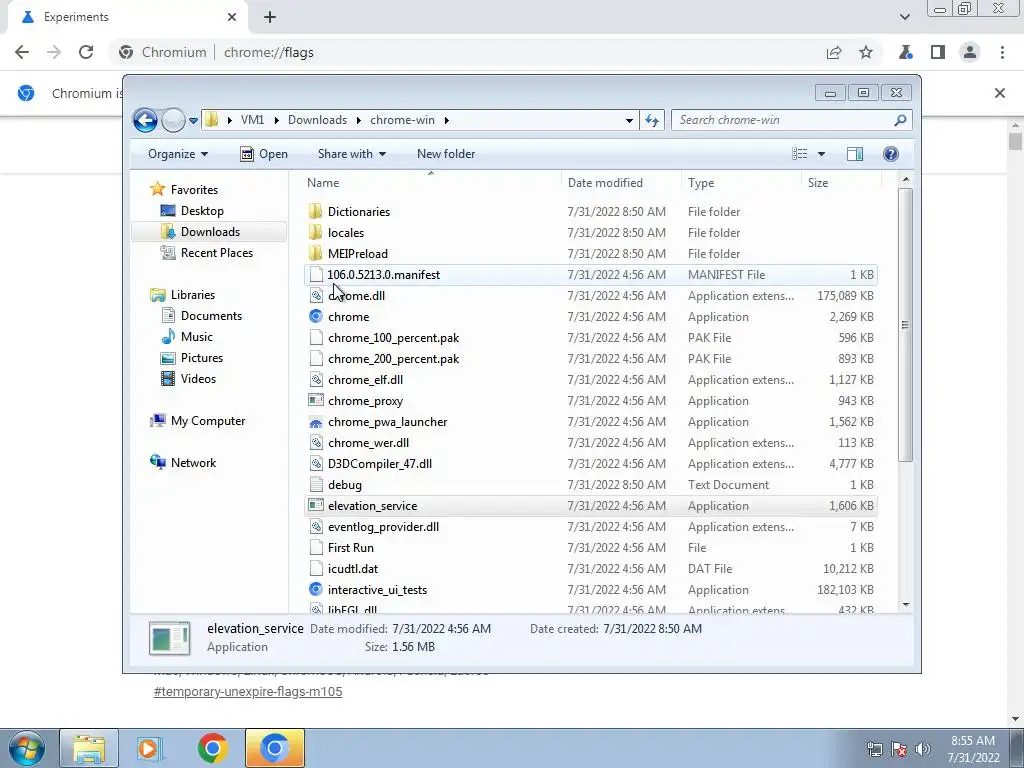The image size is (1024, 768).
Task: Open the Pictures library
Action: 202,358
